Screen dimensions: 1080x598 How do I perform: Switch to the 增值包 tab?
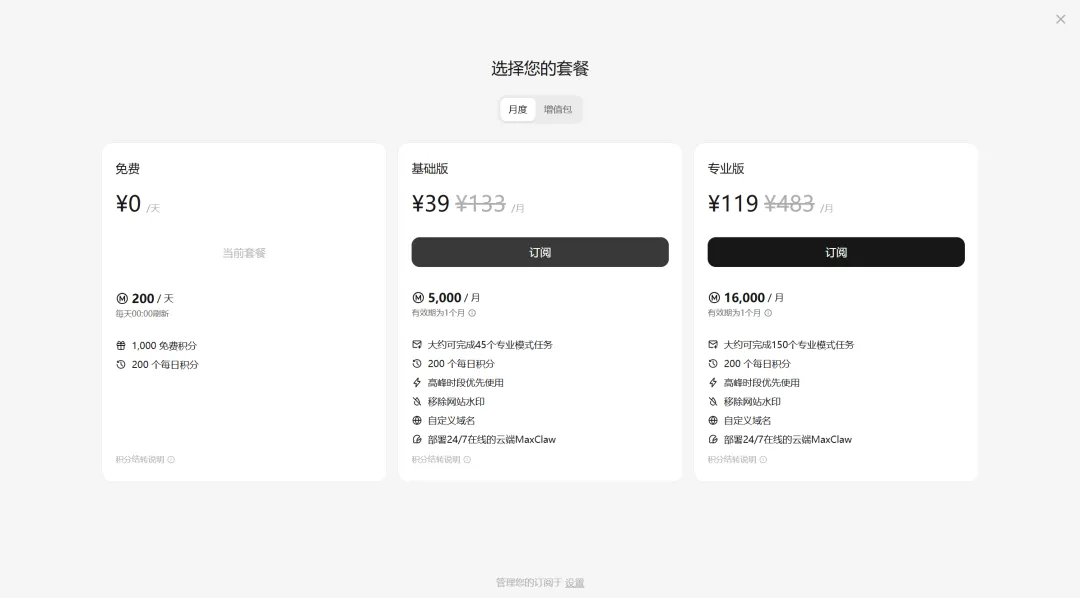pyautogui.click(x=558, y=110)
